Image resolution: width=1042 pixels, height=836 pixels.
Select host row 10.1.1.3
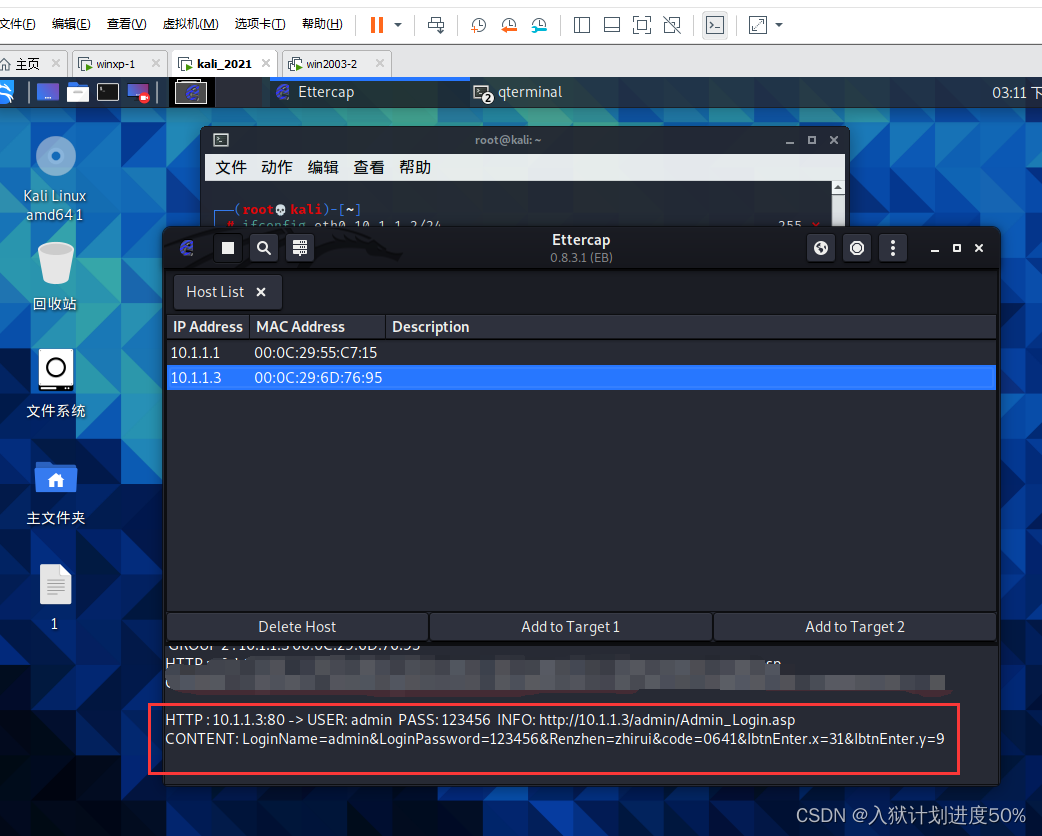581,377
